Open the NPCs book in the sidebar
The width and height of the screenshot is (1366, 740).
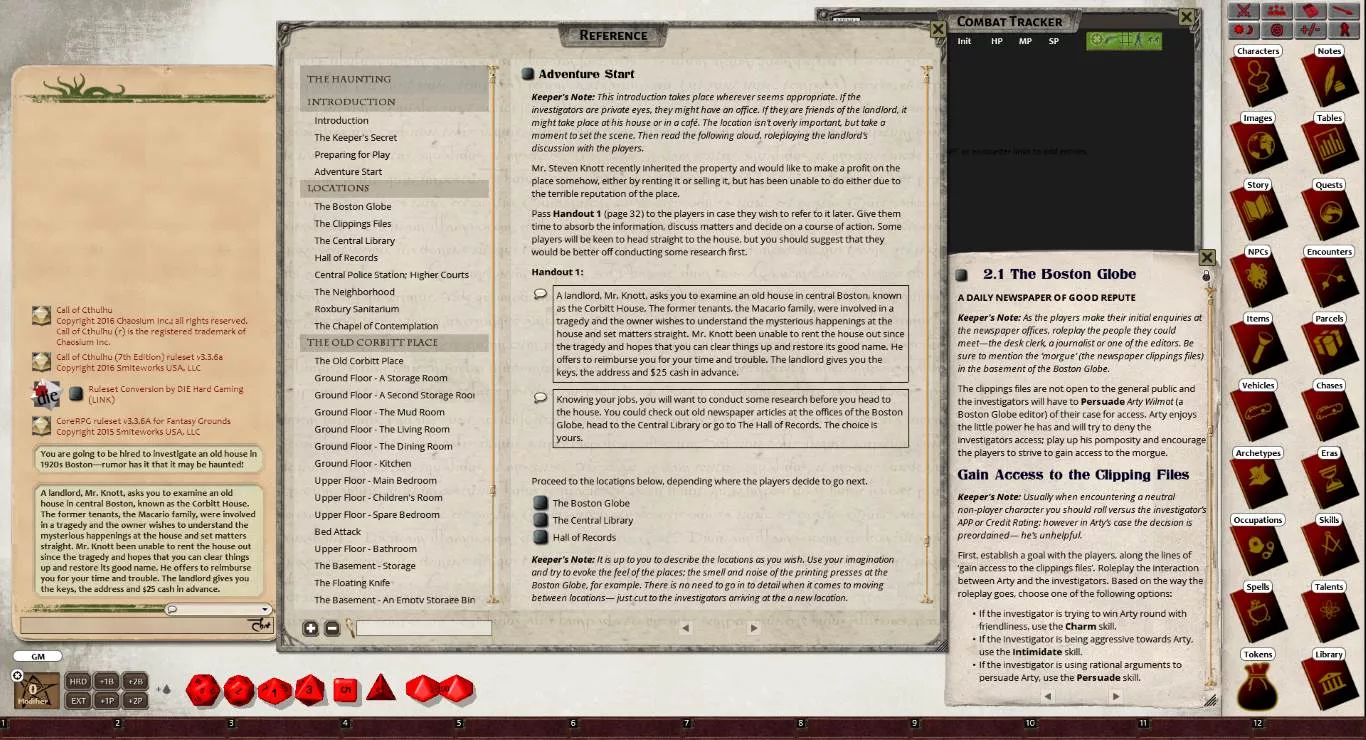tap(1258, 278)
